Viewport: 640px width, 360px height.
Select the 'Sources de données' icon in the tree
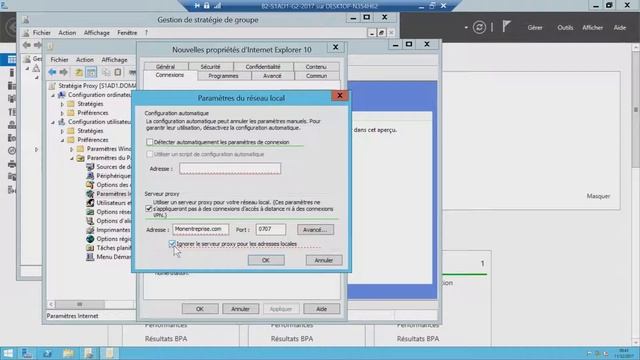point(90,167)
